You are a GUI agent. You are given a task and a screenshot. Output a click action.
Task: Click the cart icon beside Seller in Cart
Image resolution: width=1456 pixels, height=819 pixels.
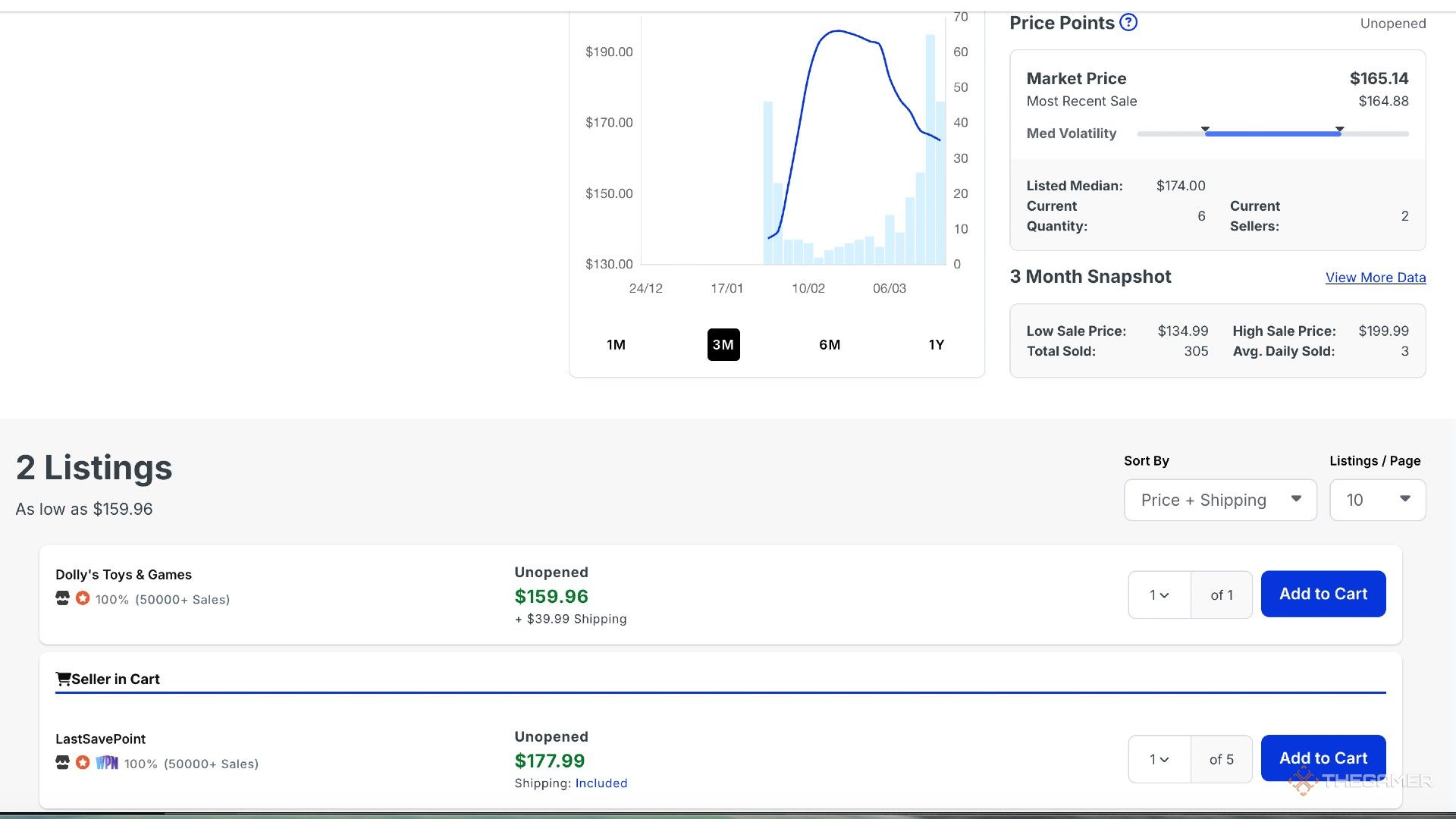(63, 679)
